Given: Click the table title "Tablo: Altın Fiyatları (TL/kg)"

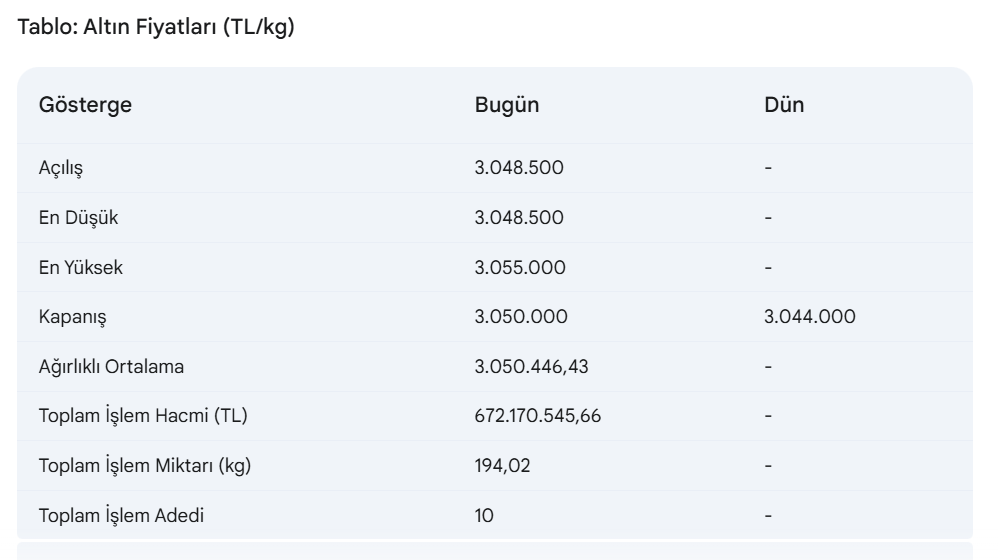Looking at the screenshot, I should [x=156, y=30].
